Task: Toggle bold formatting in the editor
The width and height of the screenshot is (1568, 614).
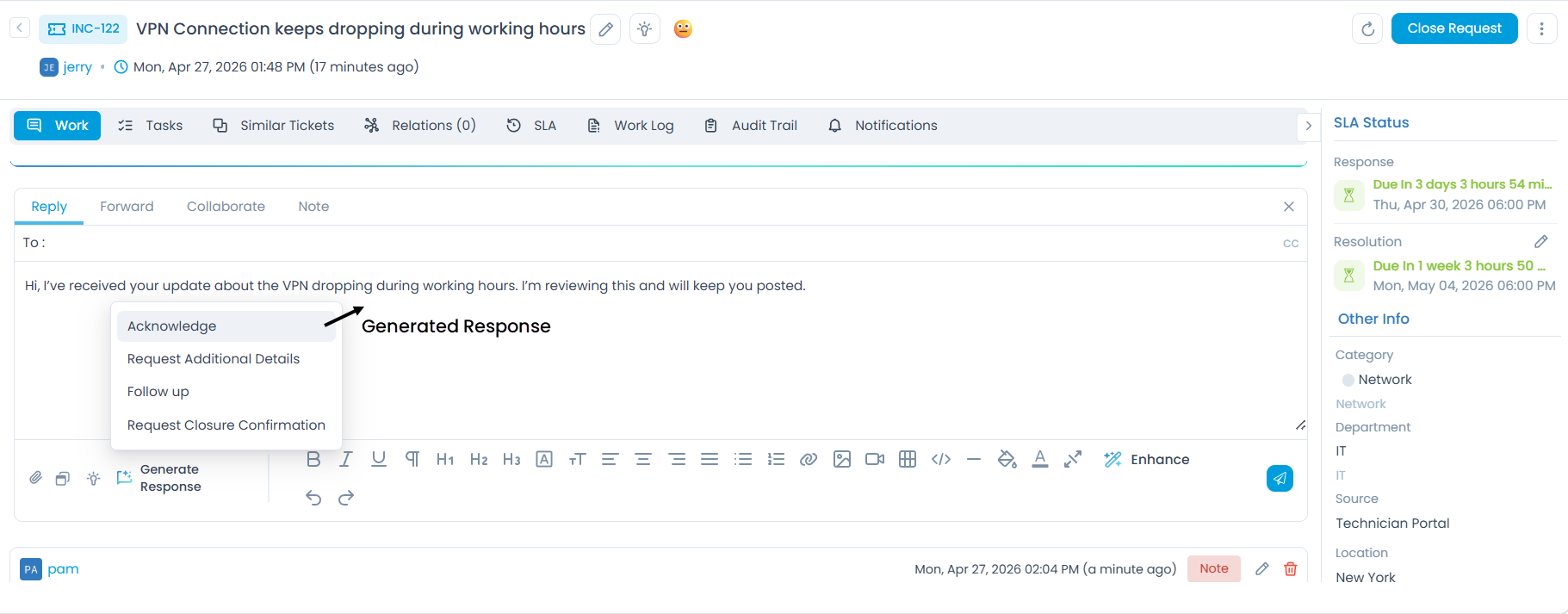Action: [x=313, y=460]
